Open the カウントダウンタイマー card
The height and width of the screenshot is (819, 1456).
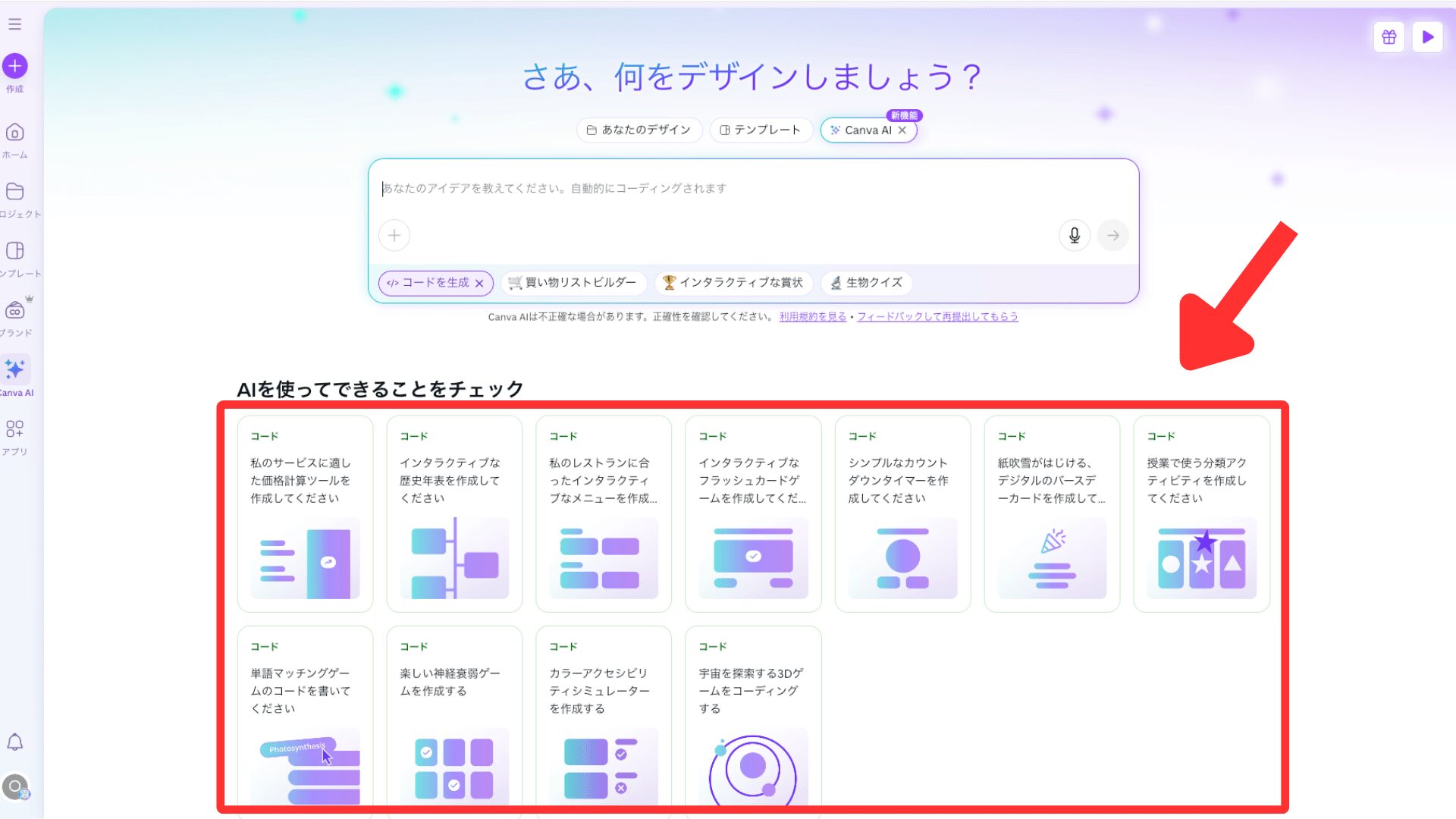click(902, 513)
